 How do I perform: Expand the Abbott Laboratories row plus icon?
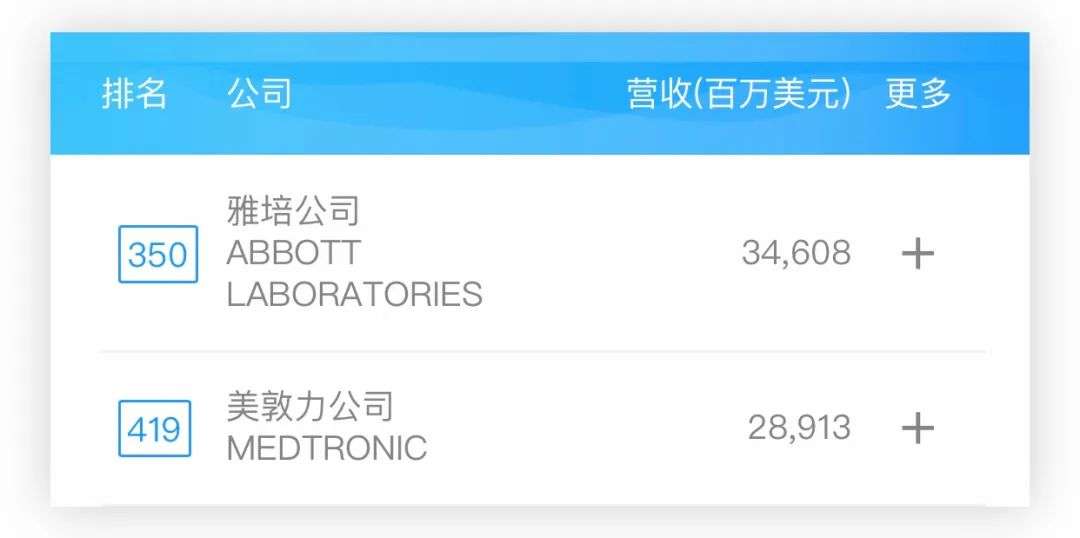pyautogui.click(x=917, y=254)
